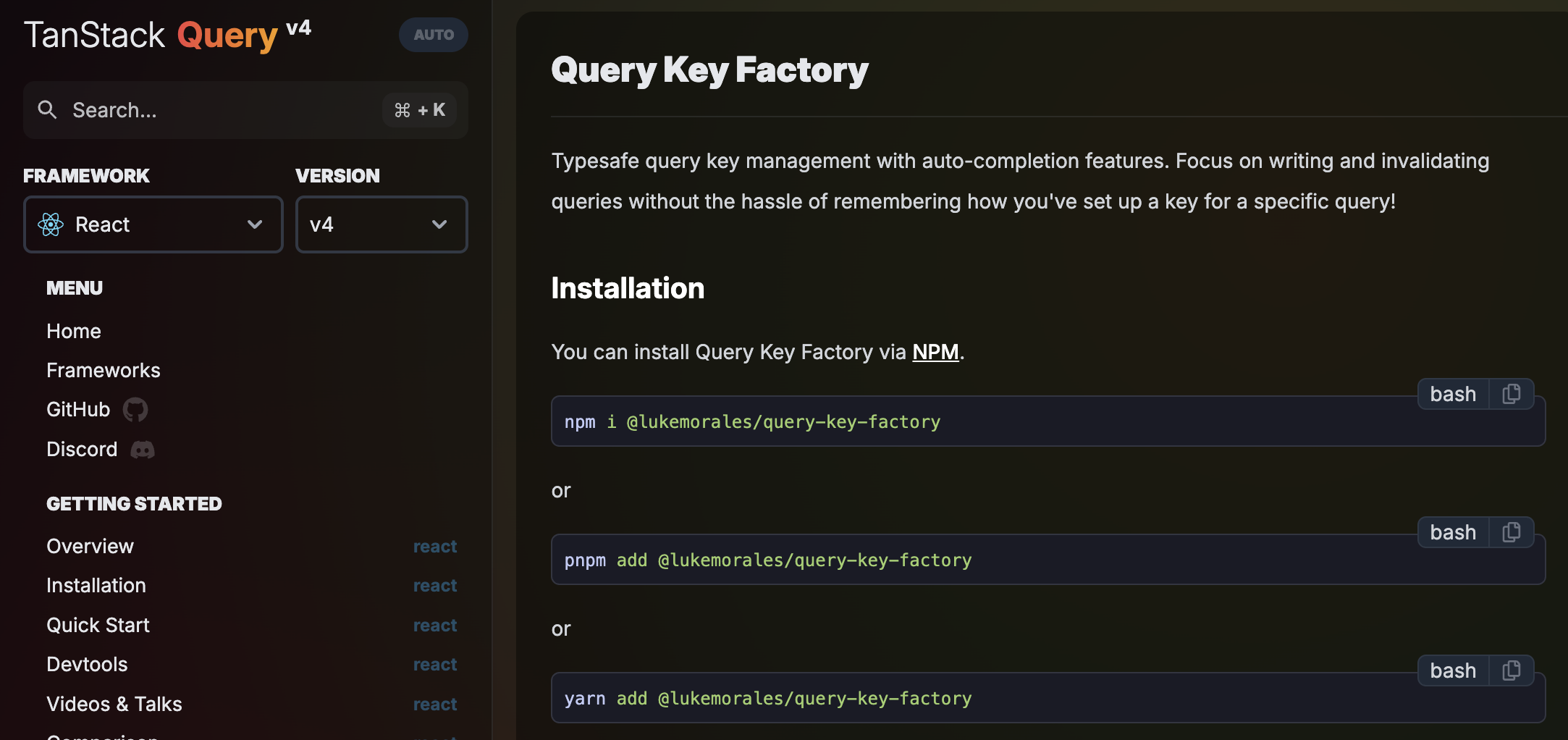Open the Version dropdown showing v4
Image resolution: width=1568 pixels, height=740 pixels.
click(382, 224)
